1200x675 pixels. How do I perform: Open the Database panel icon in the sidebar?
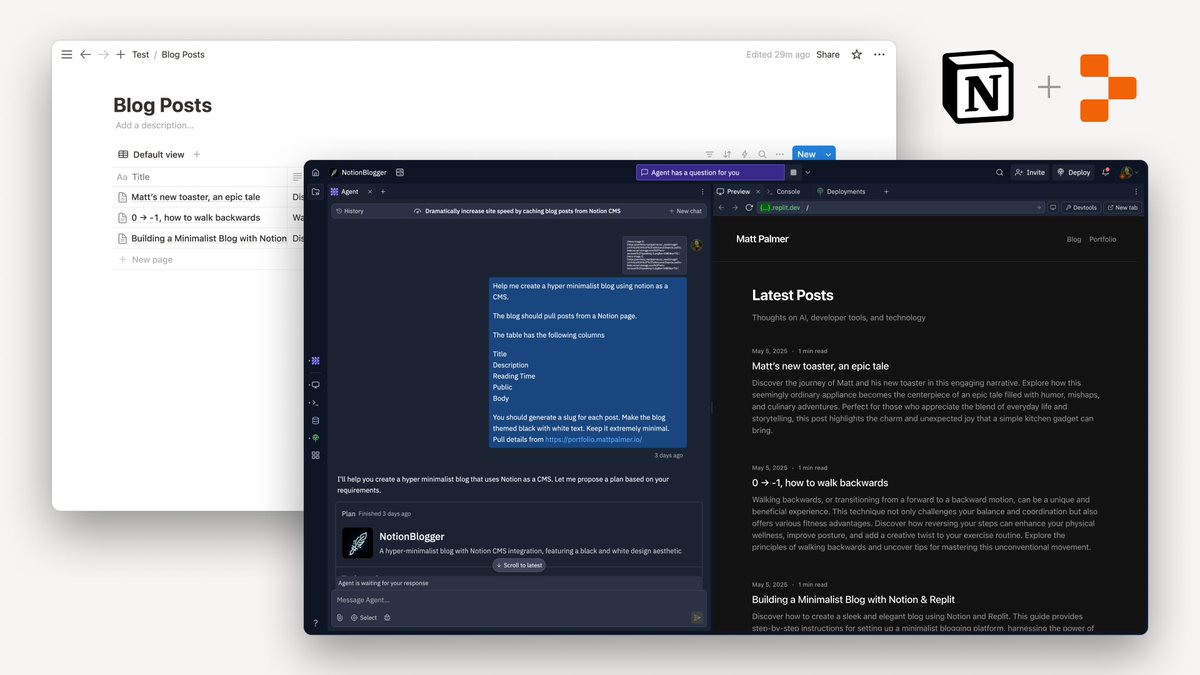pos(315,420)
